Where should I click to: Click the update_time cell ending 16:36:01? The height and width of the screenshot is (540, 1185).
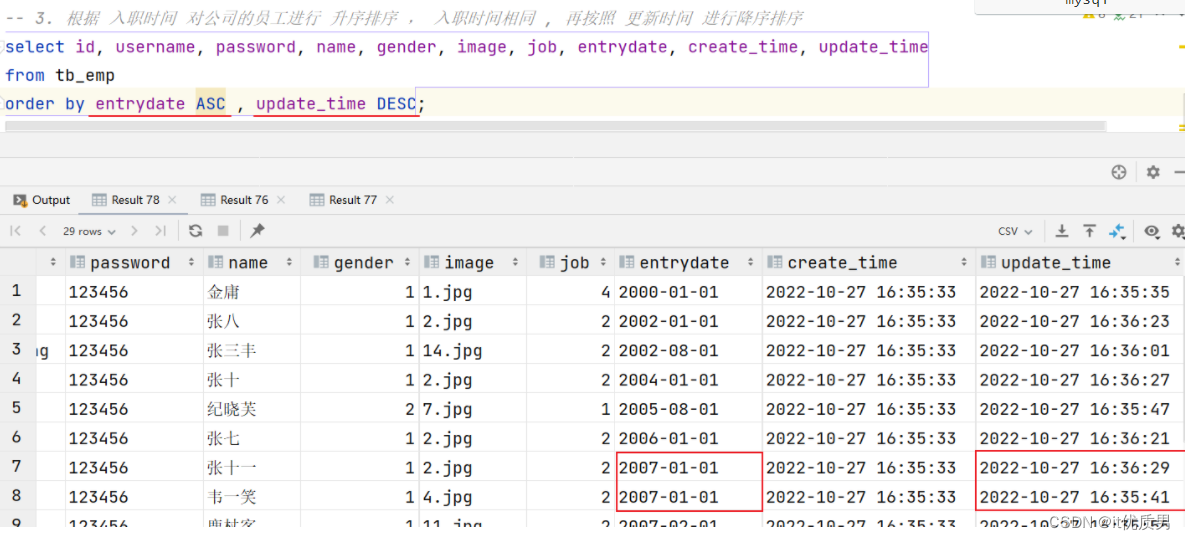click(x=1080, y=350)
